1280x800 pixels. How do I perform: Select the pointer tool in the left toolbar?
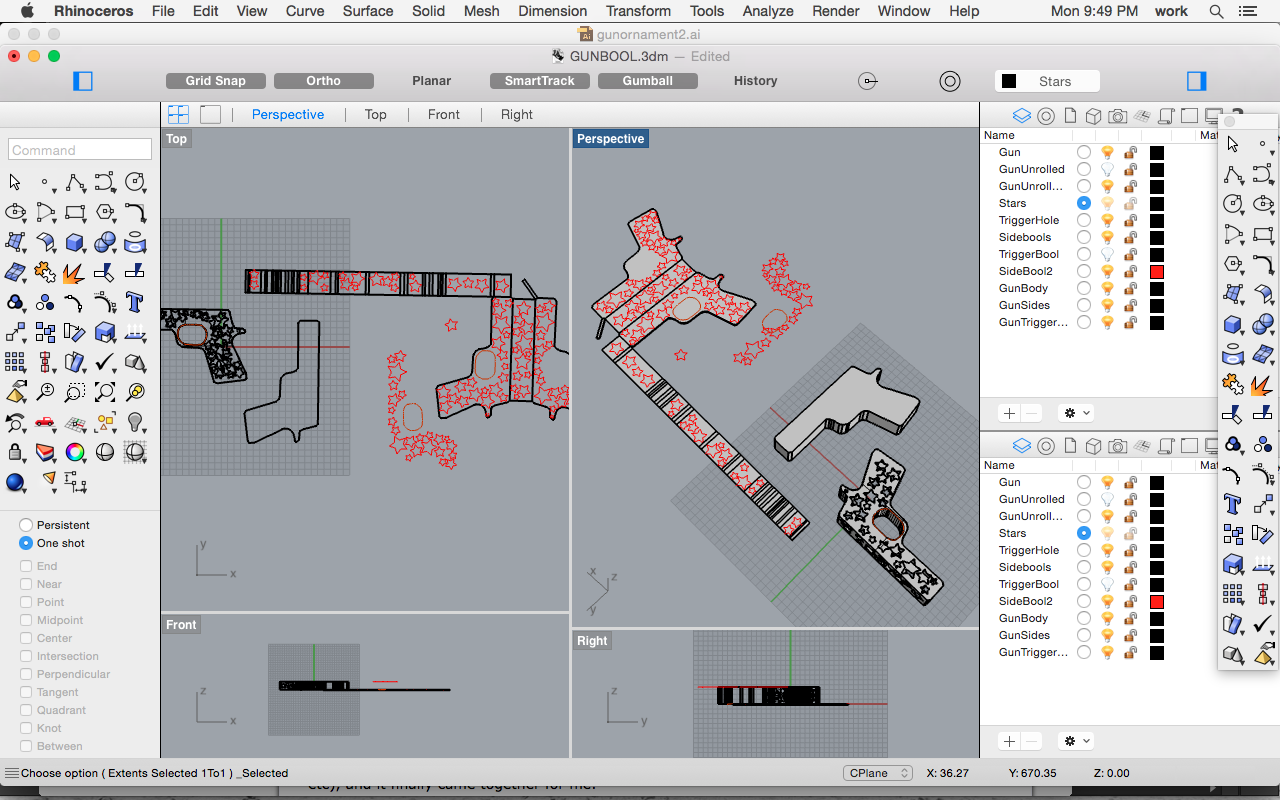(x=15, y=183)
